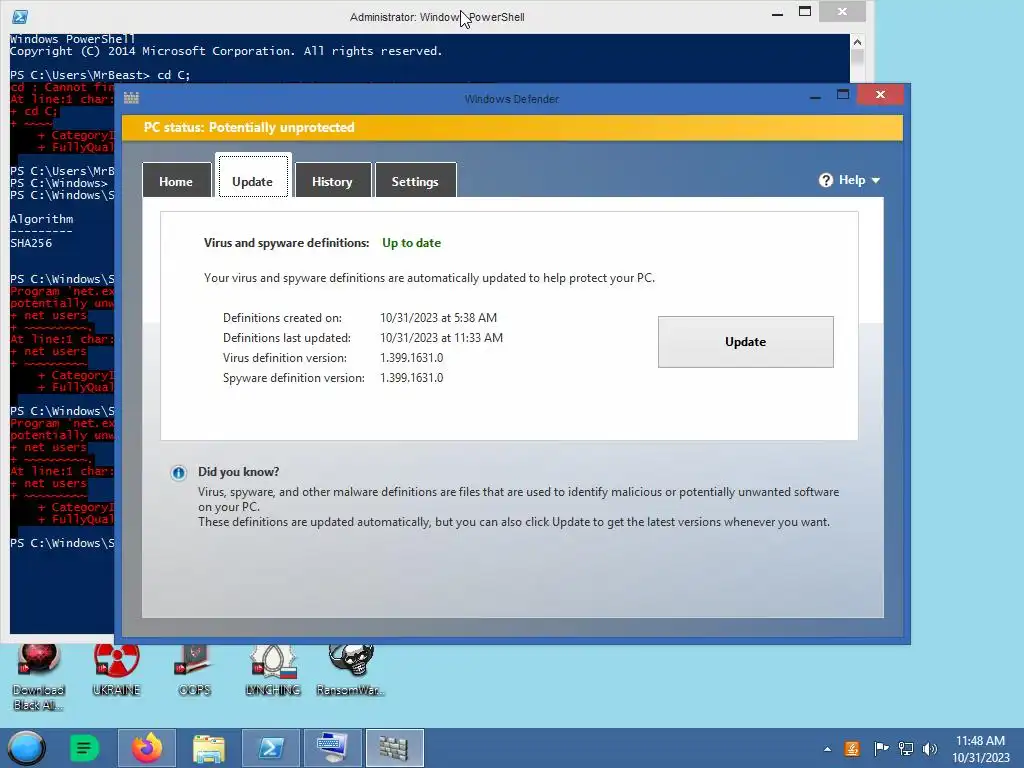Click the Update definitions button
The height and width of the screenshot is (768, 1024).
746,342
